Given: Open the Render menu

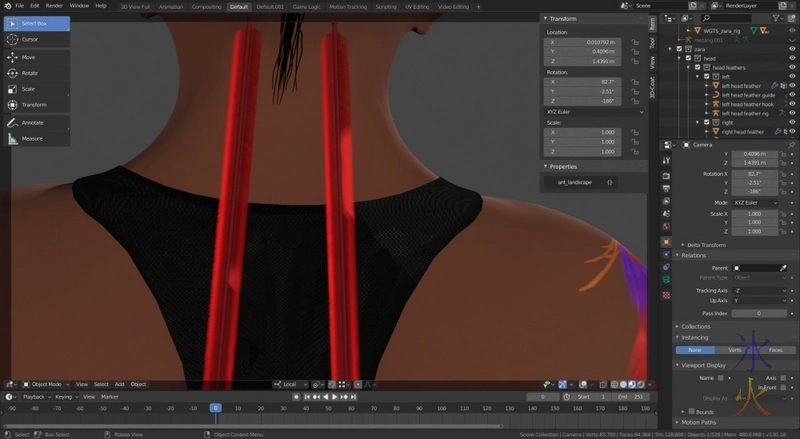Looking at the screenshot, I should 55,6.
